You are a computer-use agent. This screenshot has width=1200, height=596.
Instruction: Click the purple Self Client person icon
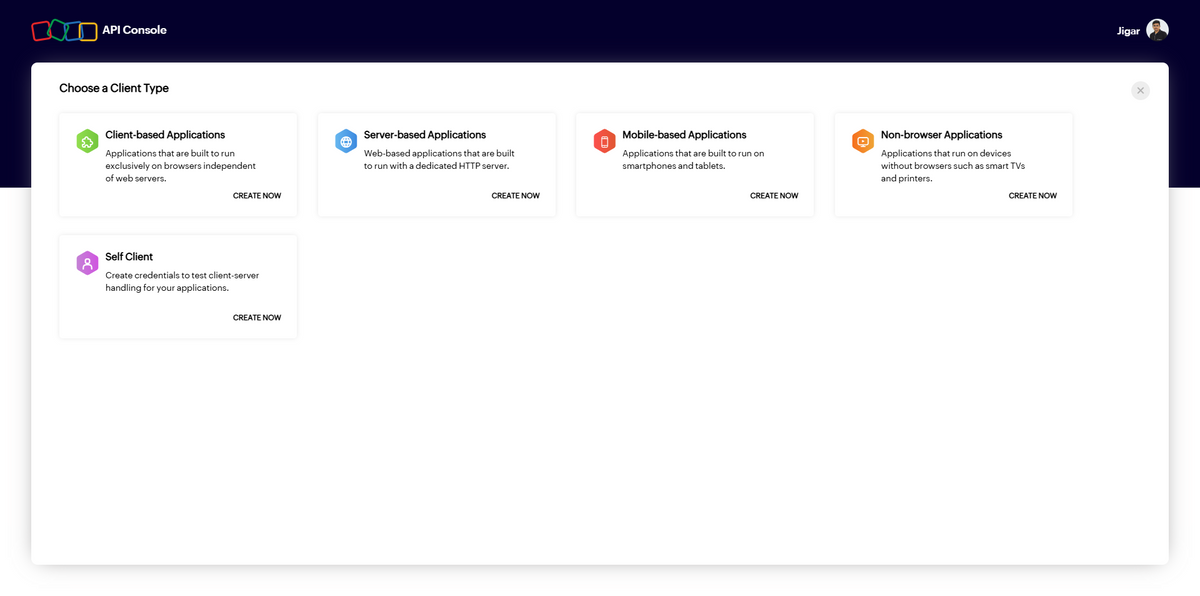(87, 264)
